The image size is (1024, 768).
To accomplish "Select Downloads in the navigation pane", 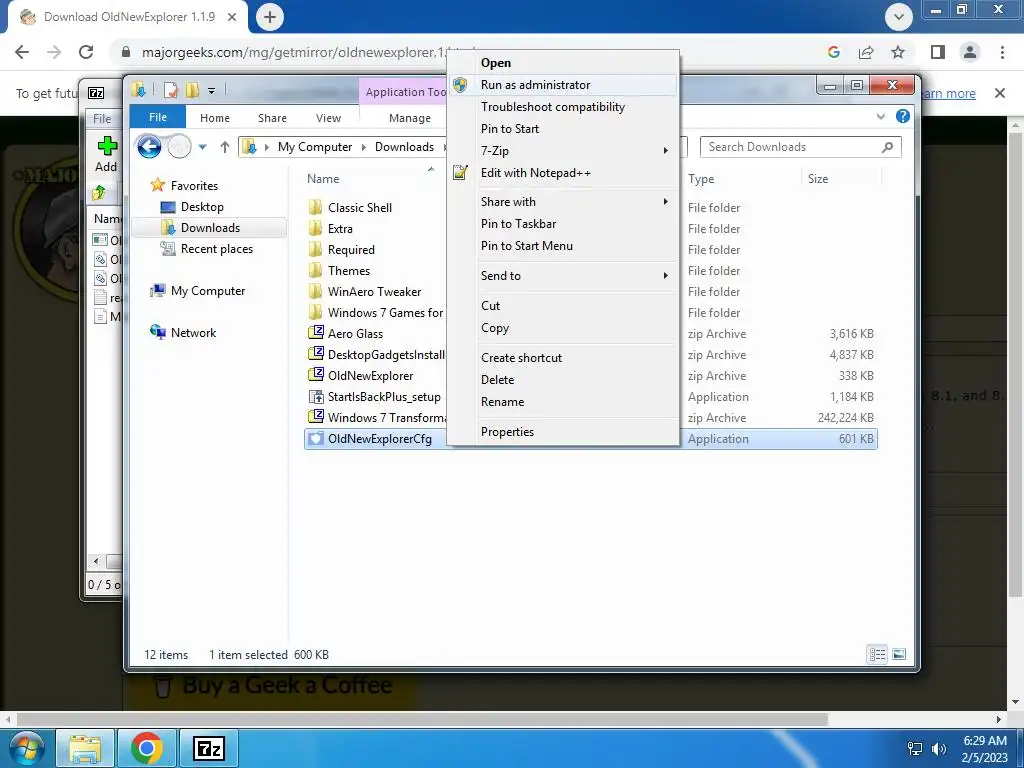I will point(210,228).
